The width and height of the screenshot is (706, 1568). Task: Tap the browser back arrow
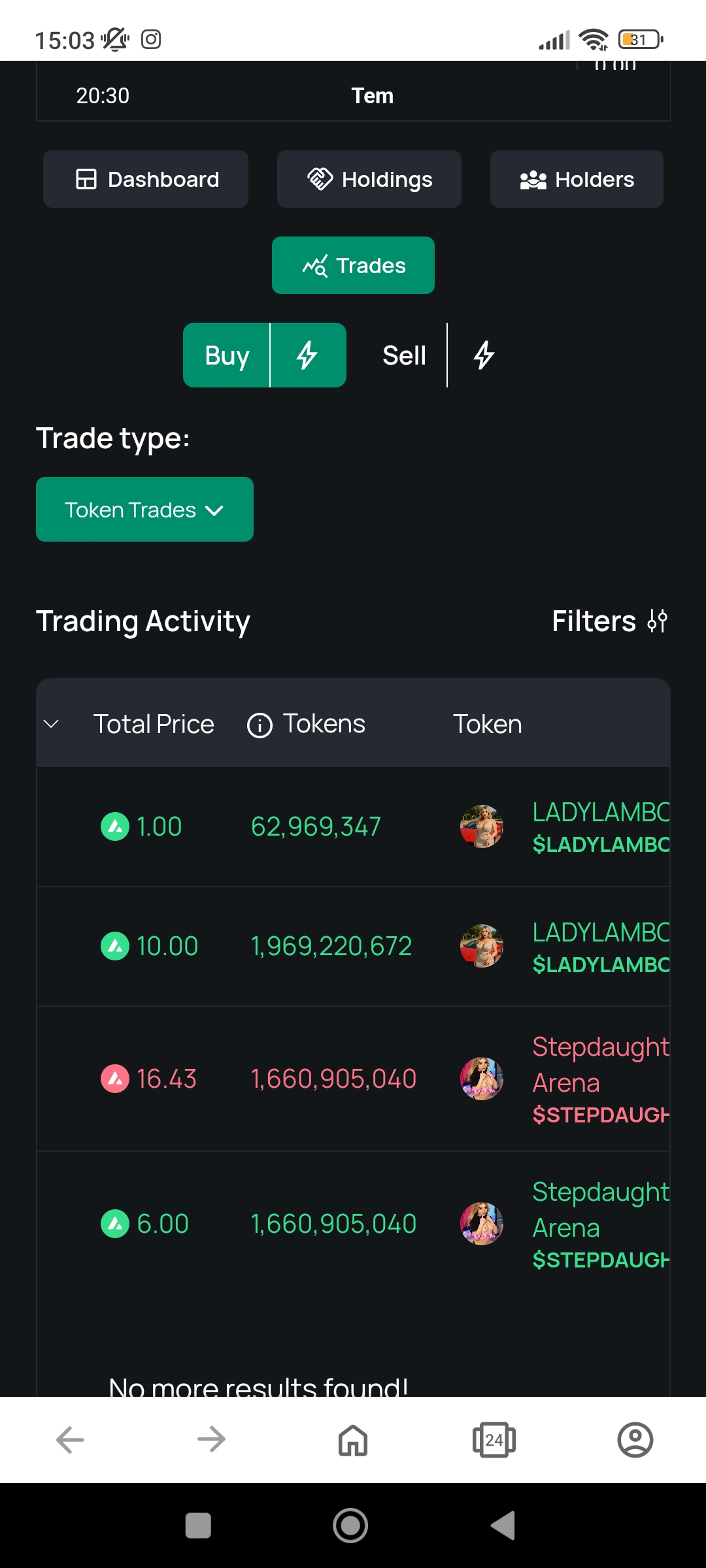[x=71, y=1440]
